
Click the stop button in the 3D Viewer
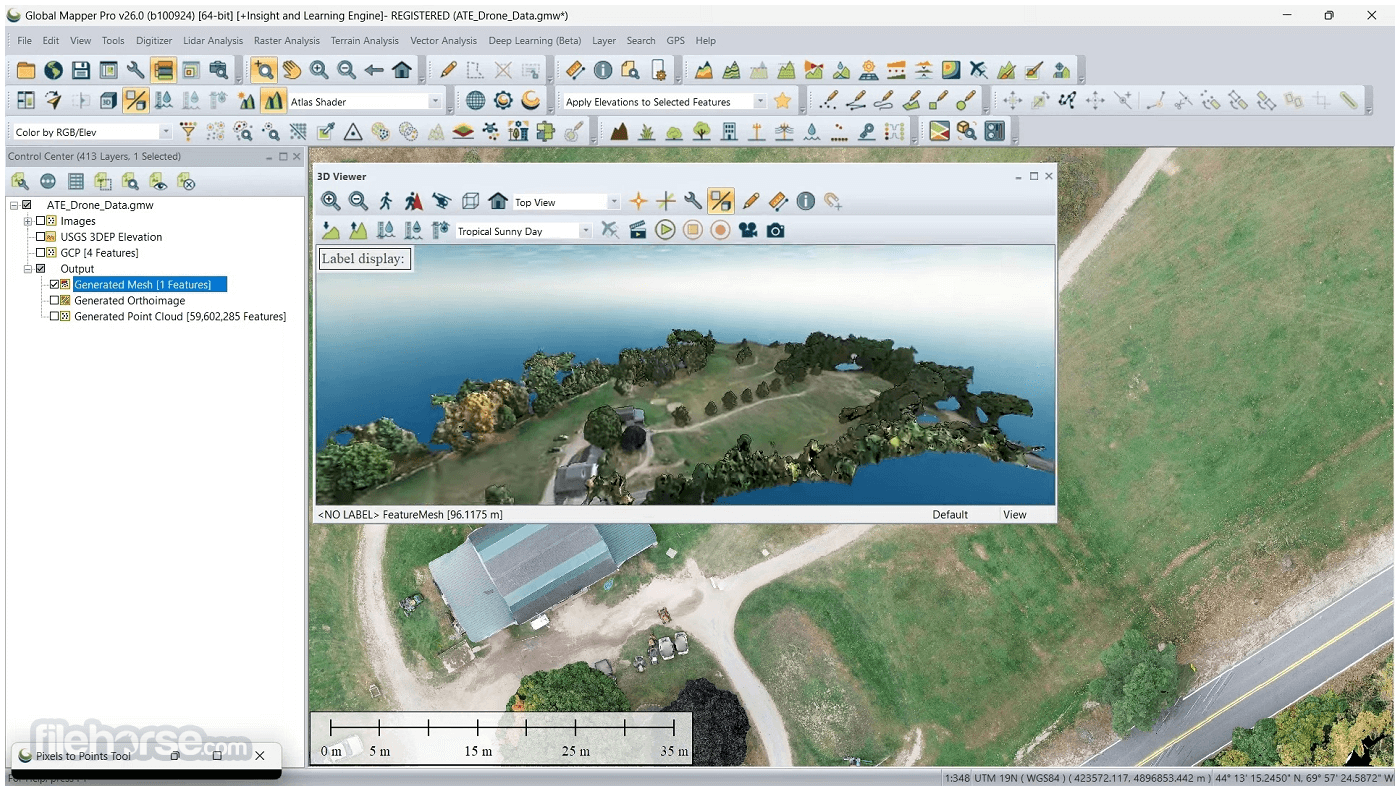coord(692,230)
